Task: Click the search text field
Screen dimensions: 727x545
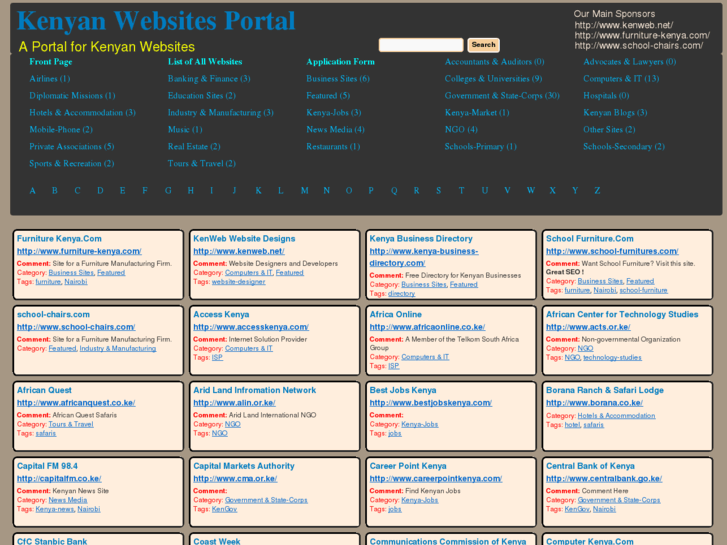Action: click(x=421, y=45)
